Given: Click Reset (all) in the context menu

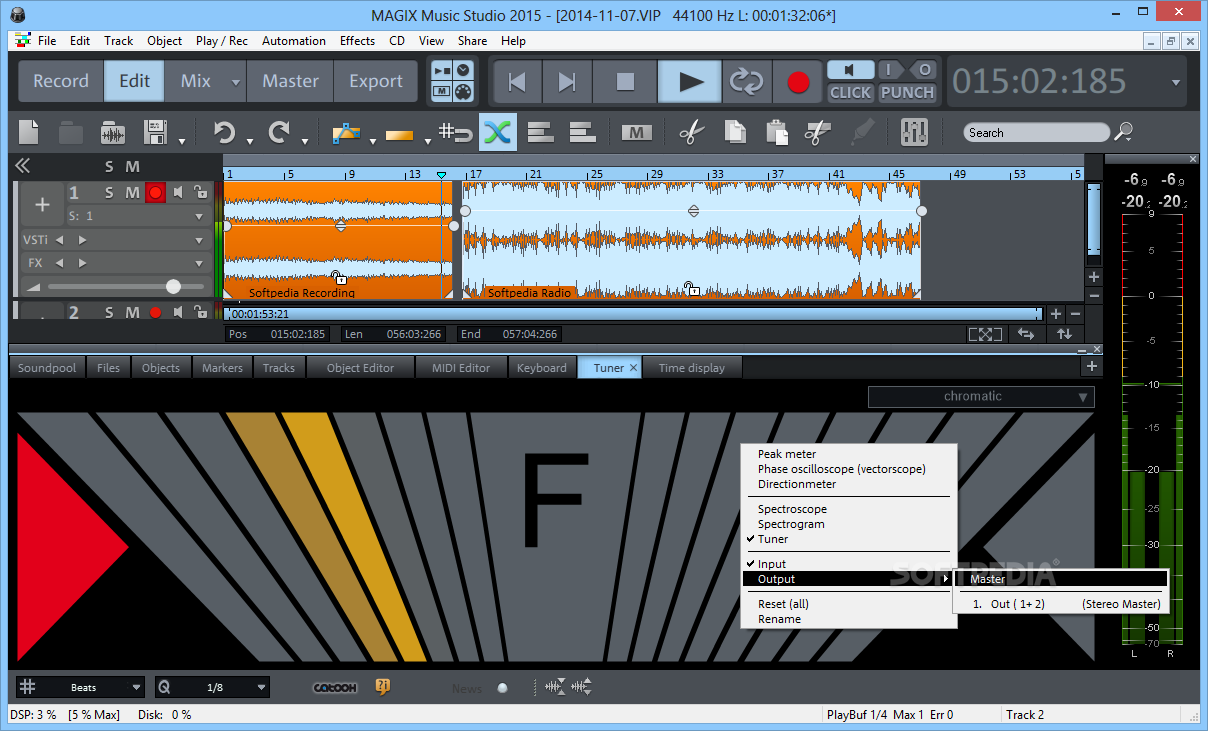Looking at the screenshot, I should [783, 604].
